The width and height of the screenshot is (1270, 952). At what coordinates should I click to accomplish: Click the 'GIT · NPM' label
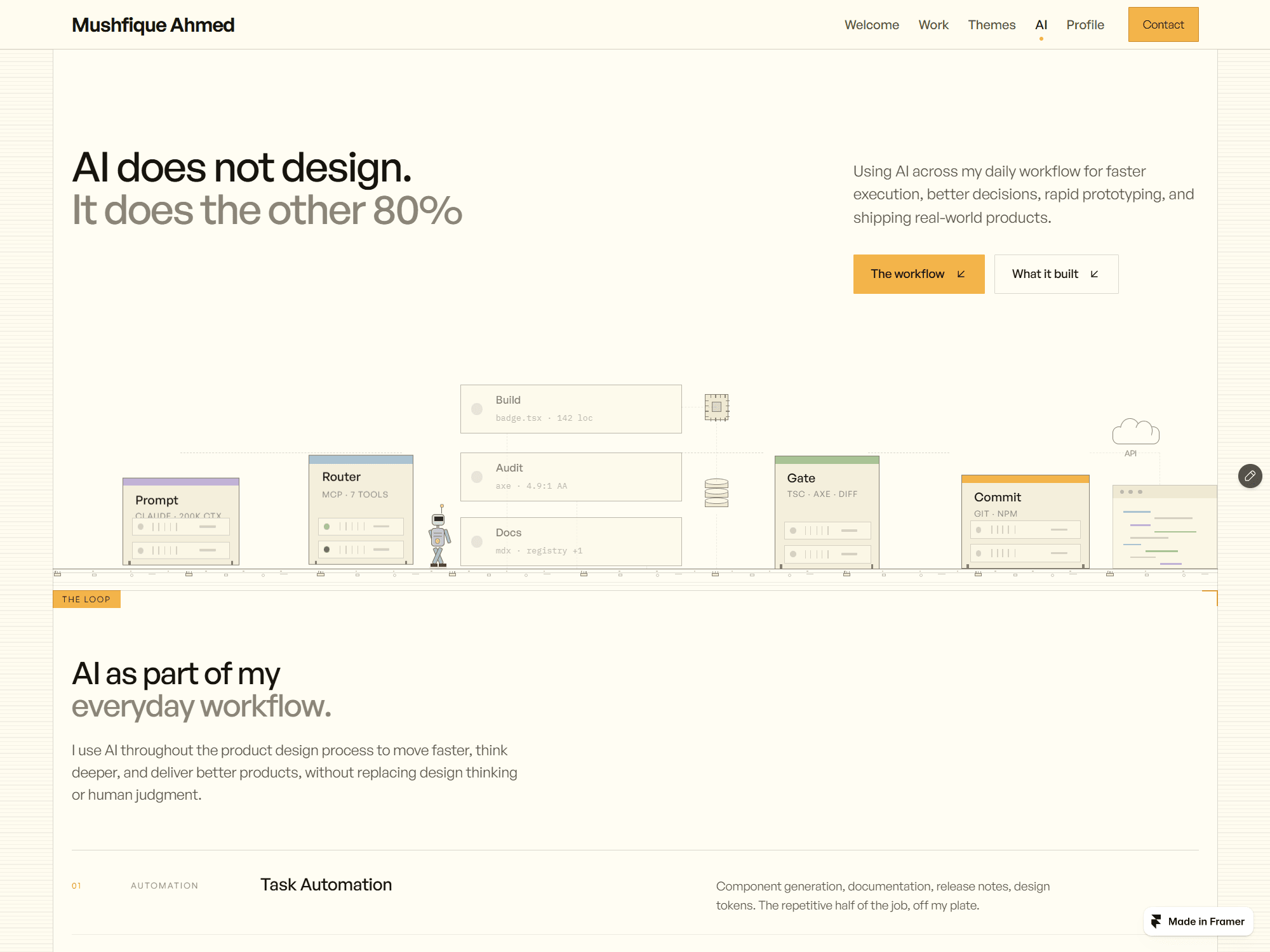point(996,513)
